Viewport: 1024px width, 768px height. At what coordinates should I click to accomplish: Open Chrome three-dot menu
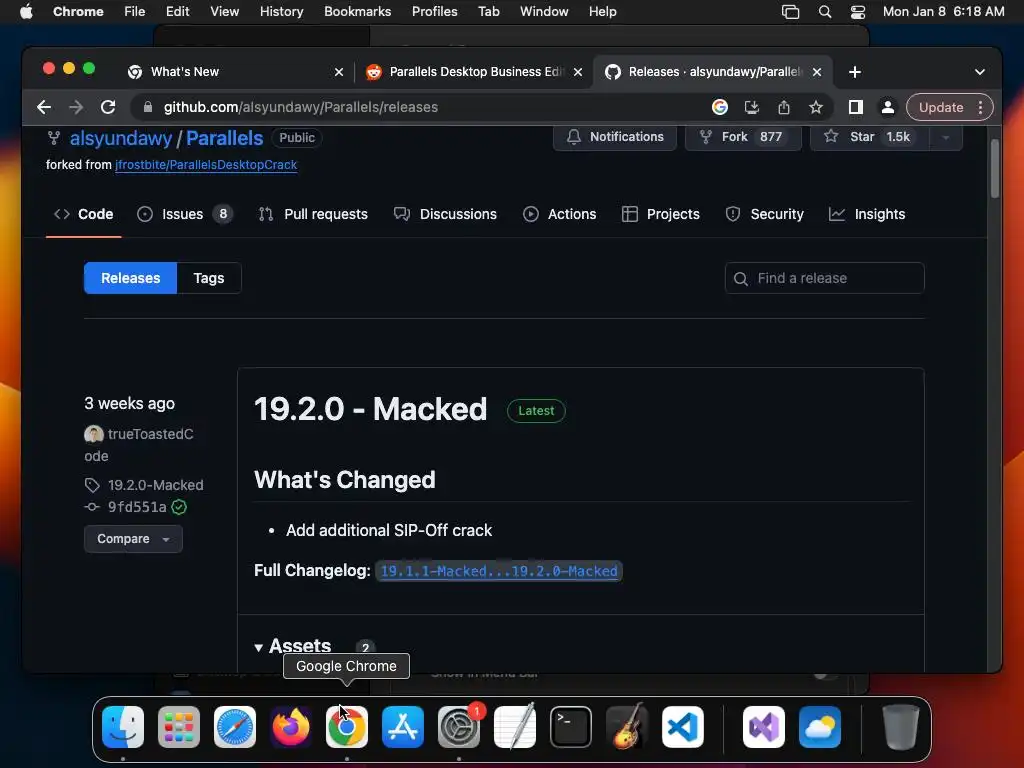point(980,107)
